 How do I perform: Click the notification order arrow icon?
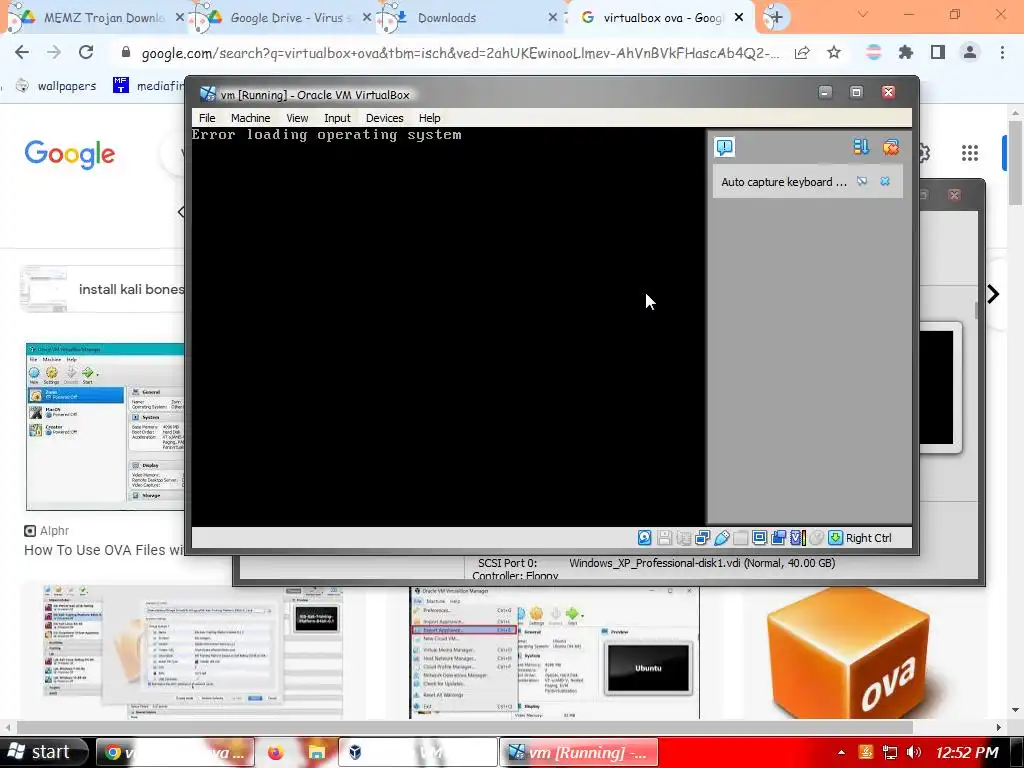[861, 147]
